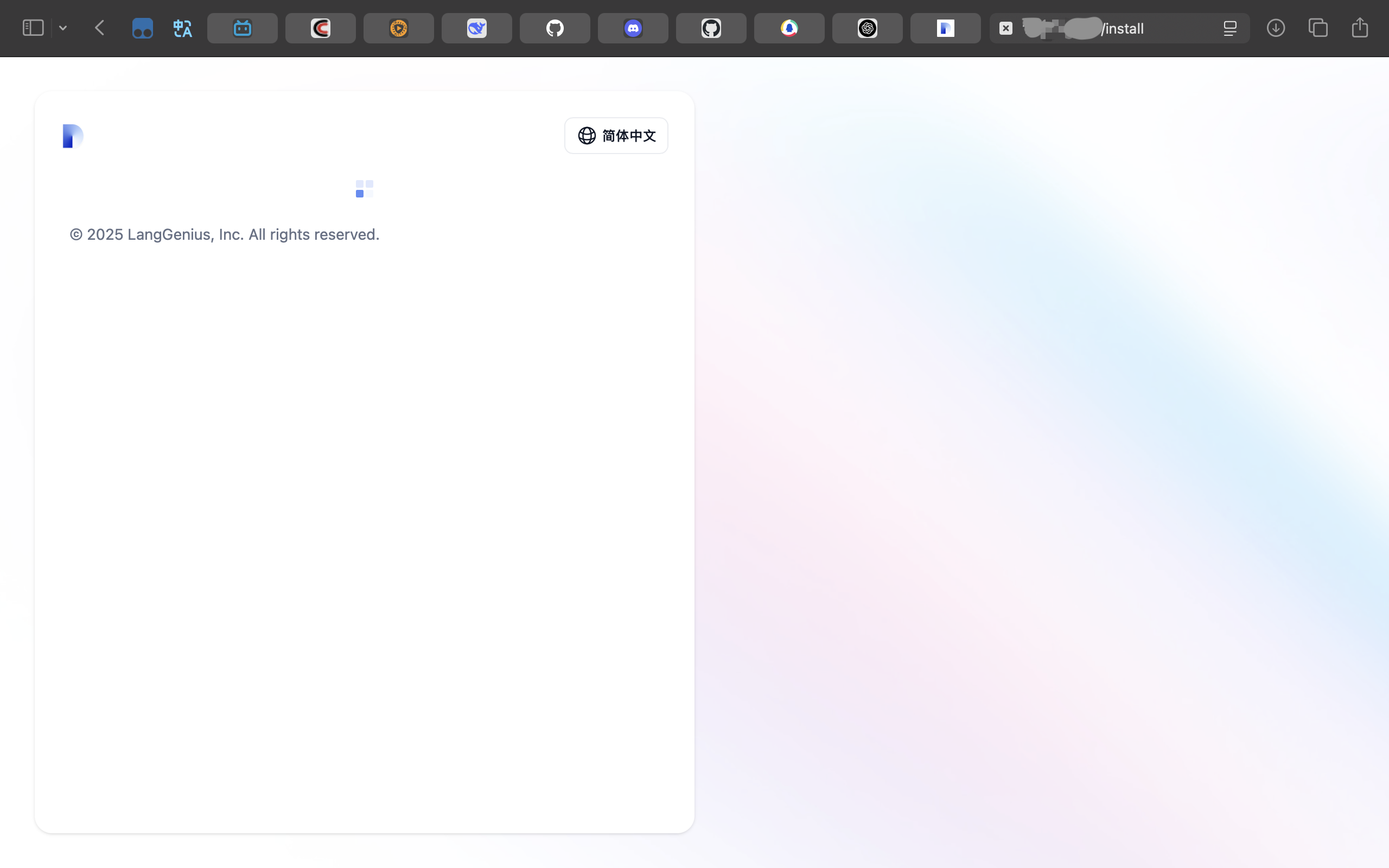Open the orange video site bookmark icon
This screenshot has height=868, width=1389.
click(398, 28)
